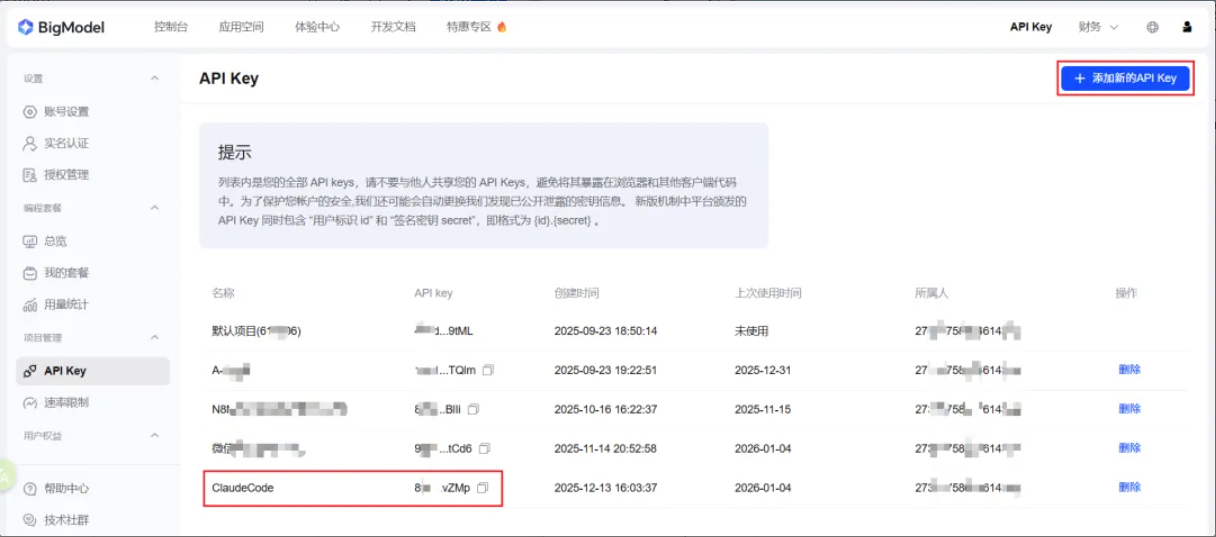Screen dimensions: 1216x537
Task: Copy the API key ending tCd6
Action: (x=484, y=448)
